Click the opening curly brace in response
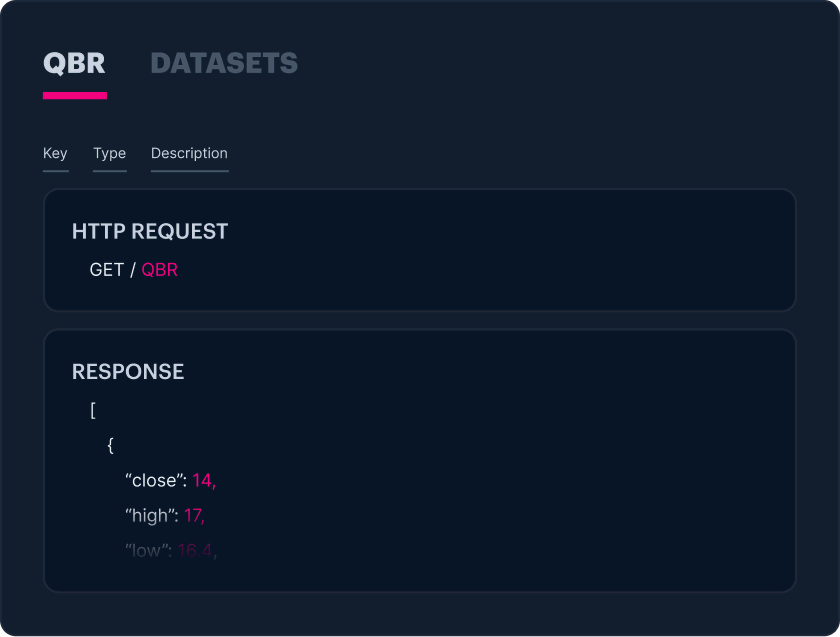 (110, 445)
